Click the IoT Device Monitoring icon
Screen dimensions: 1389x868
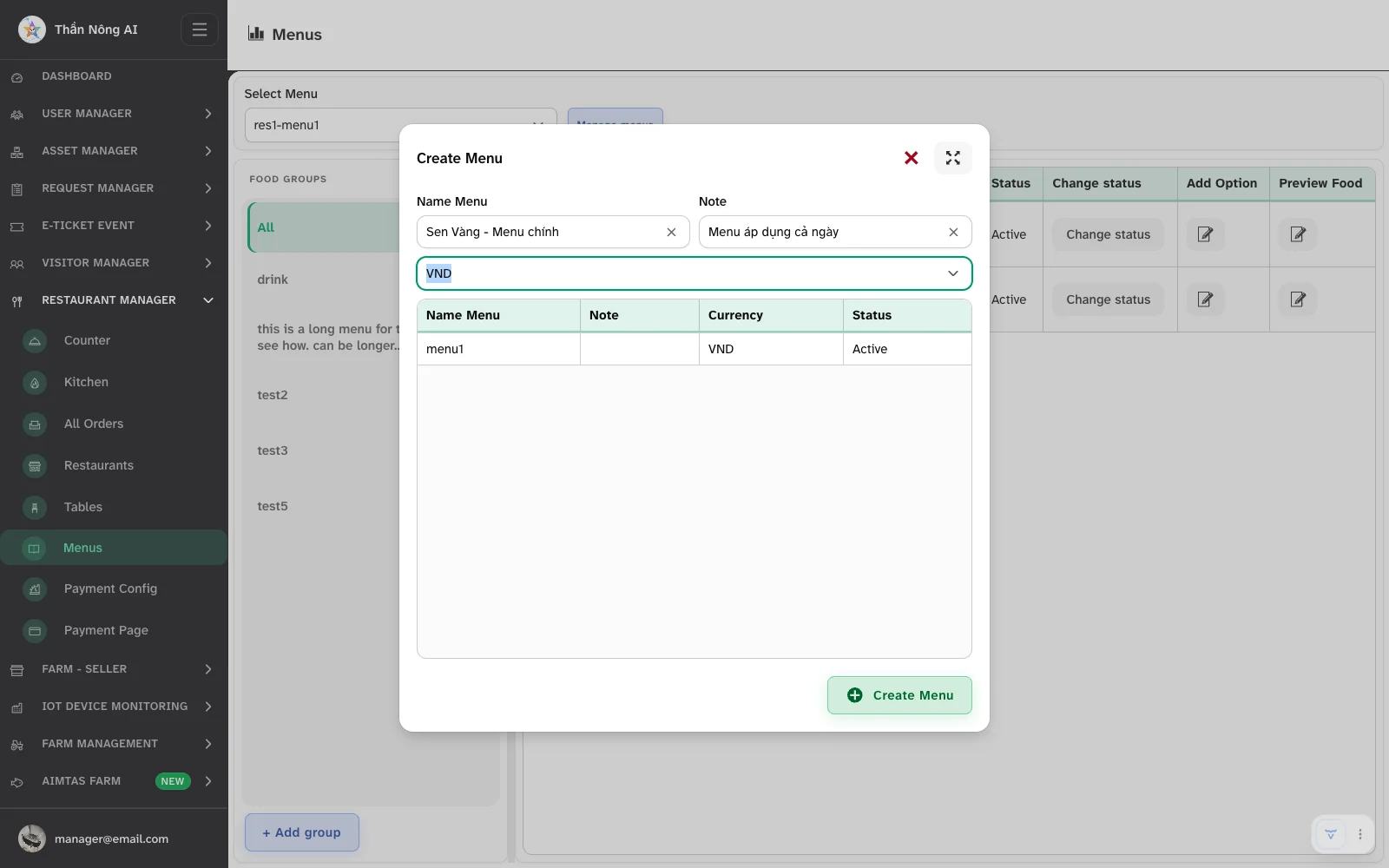pos(16,707)
